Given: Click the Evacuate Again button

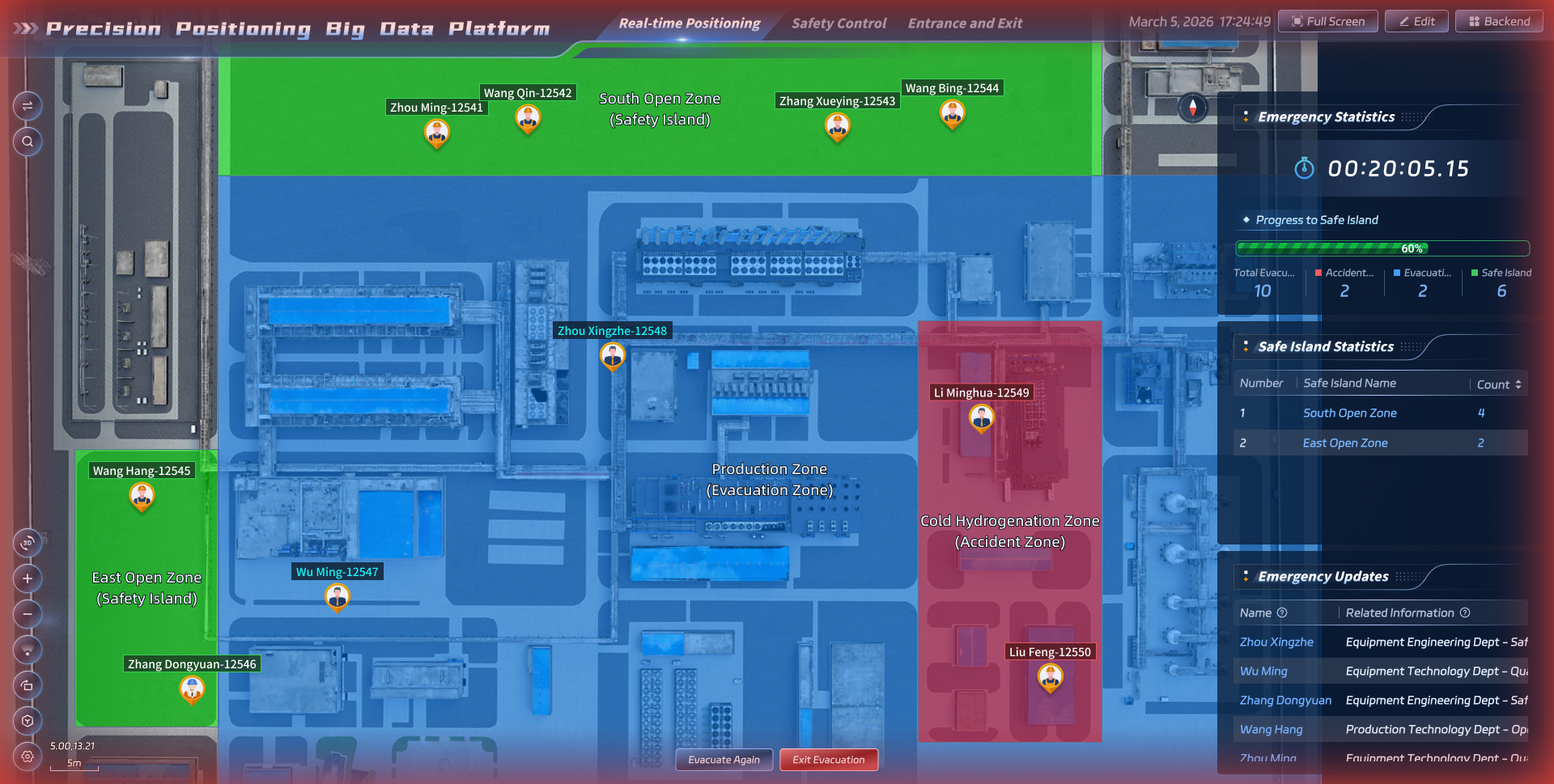Looking at the screenshot, I should point(724,760).
